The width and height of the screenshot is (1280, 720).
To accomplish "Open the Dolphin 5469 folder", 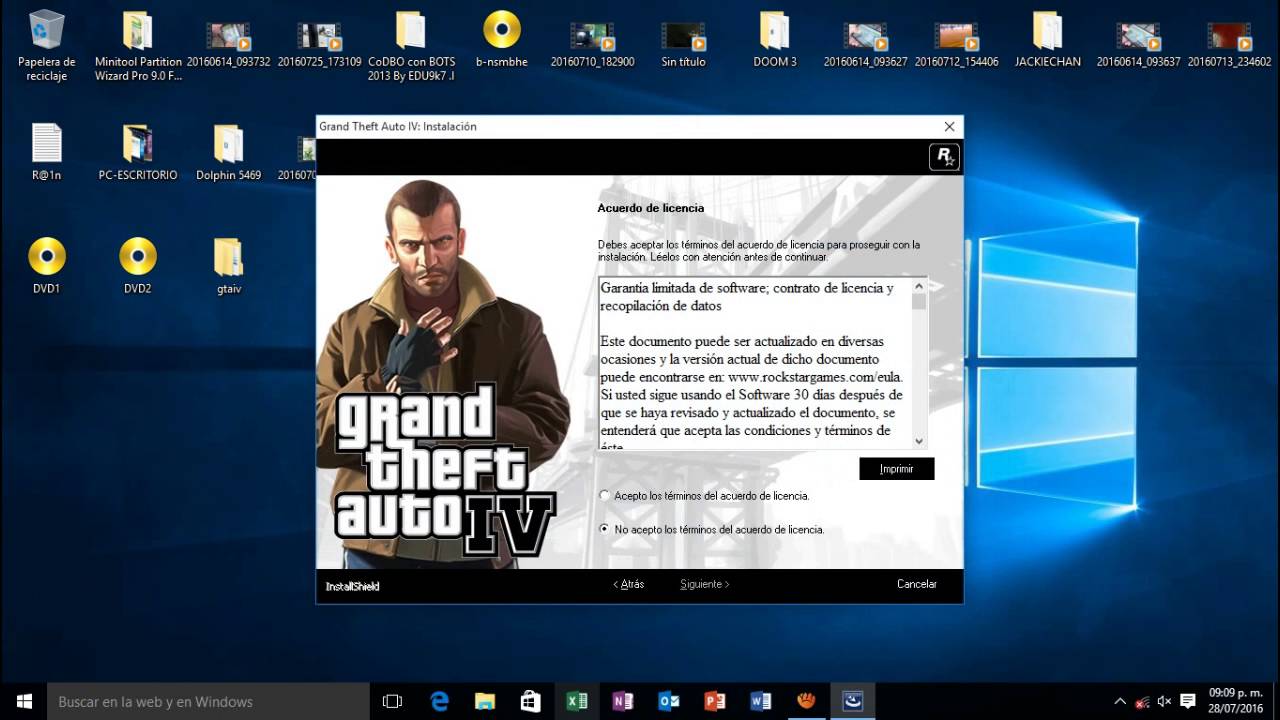I will pos(229,152).
